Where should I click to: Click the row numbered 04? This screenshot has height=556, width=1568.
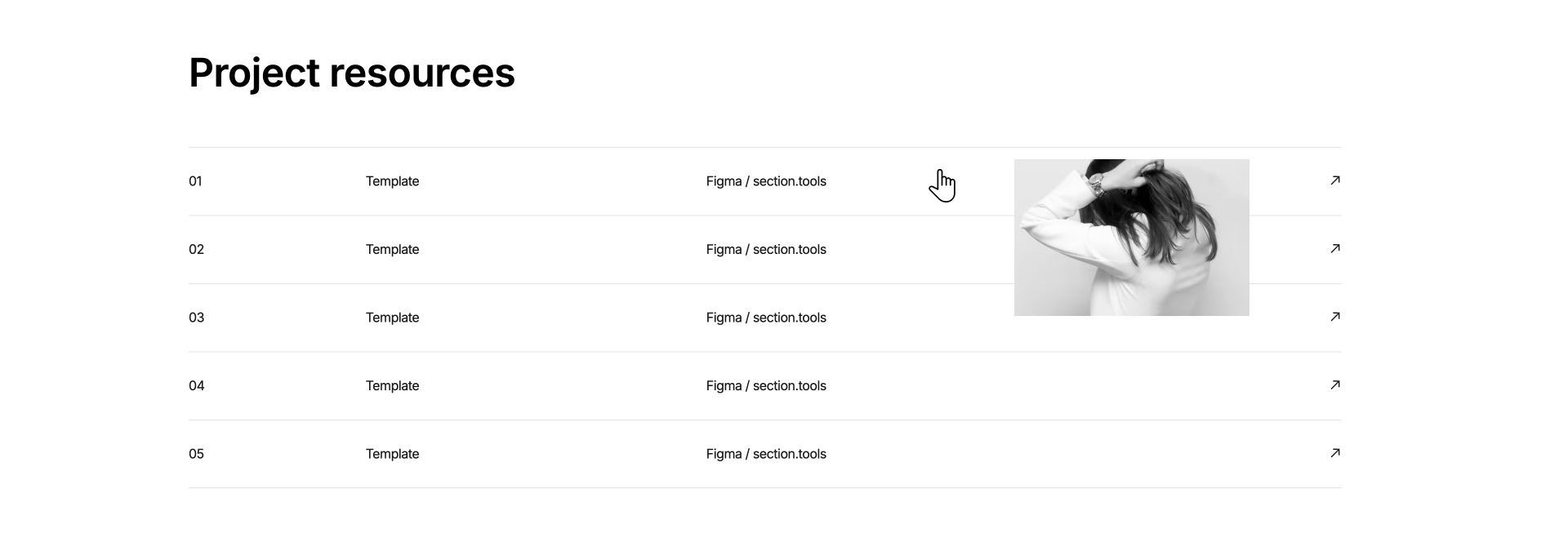196,385
